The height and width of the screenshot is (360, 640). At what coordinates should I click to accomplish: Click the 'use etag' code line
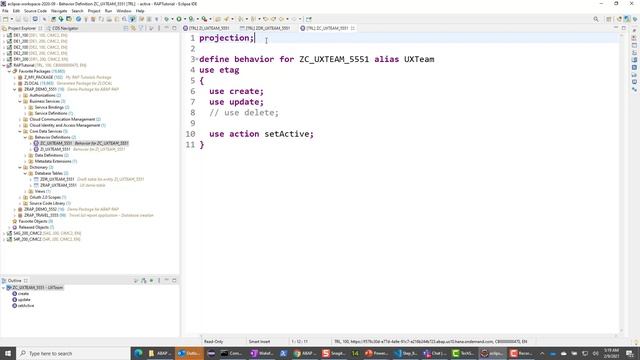219,70
